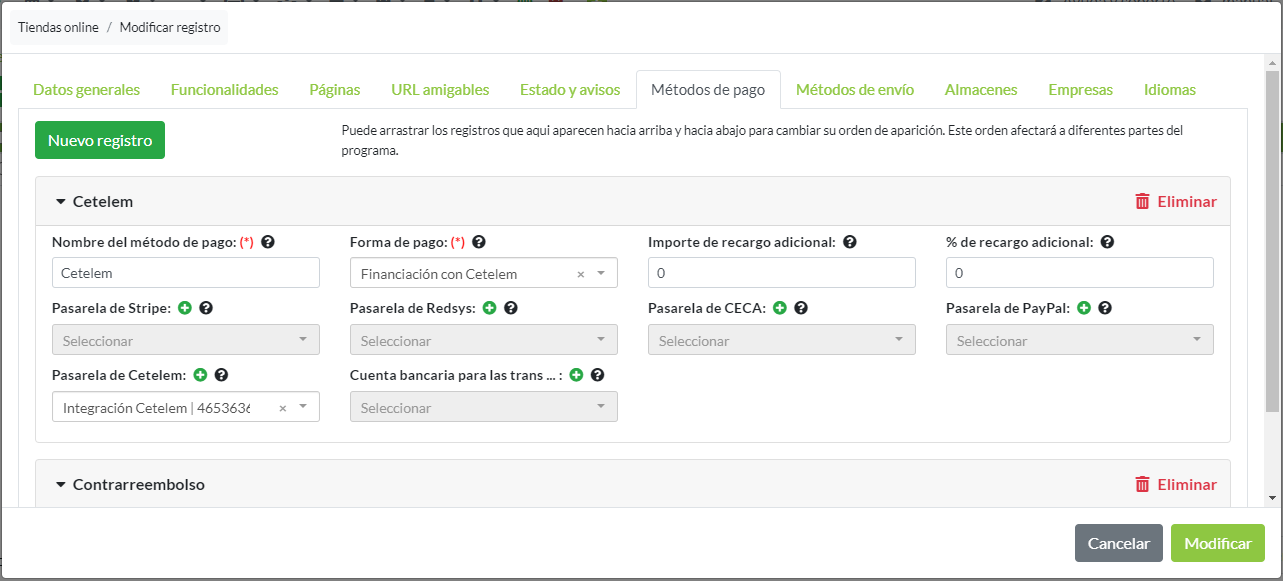Expand the Contrarreembolso section
Screen dimensions: 1283x581
[60, 485]
